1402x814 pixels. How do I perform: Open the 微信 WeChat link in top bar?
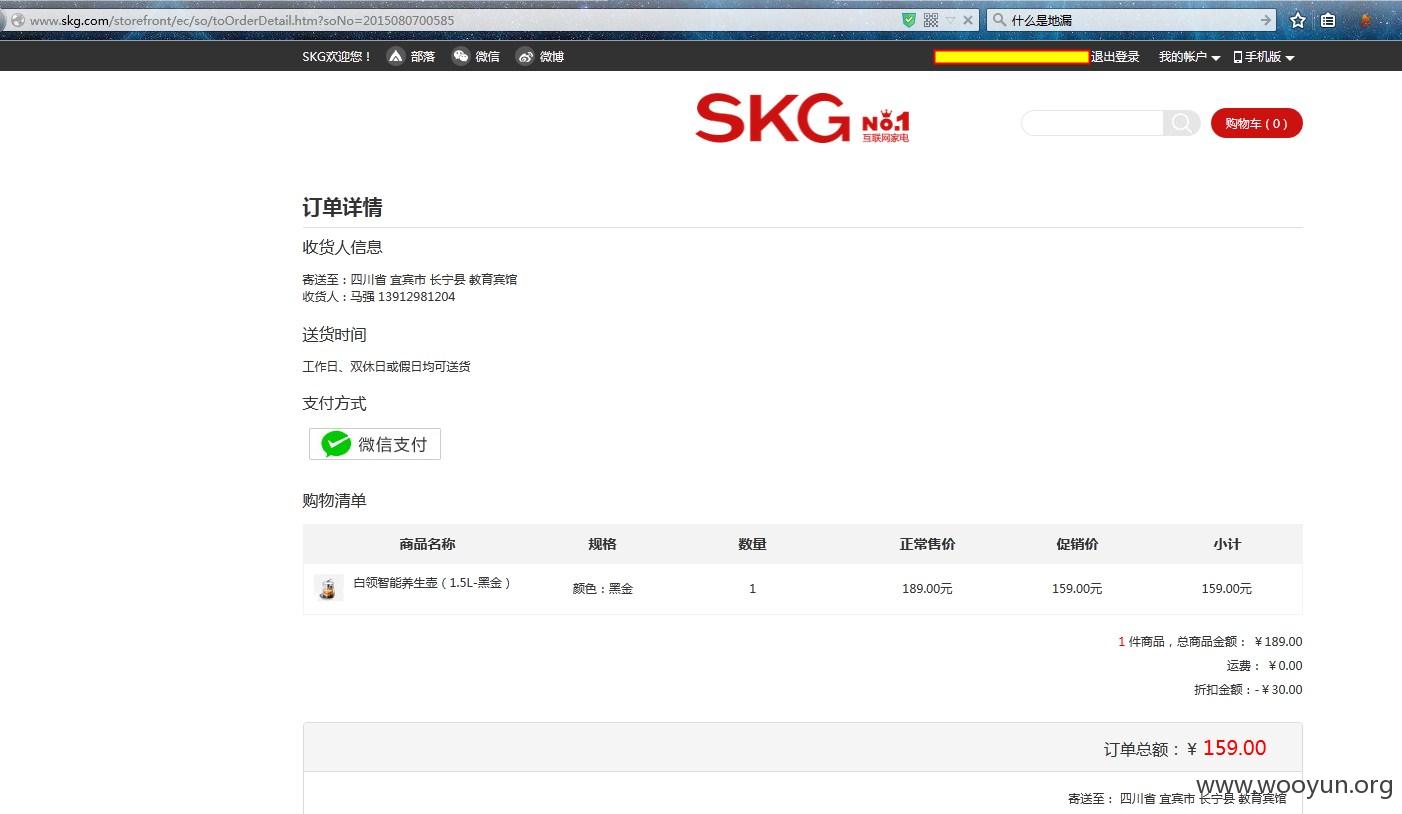(x=476, y=57)
